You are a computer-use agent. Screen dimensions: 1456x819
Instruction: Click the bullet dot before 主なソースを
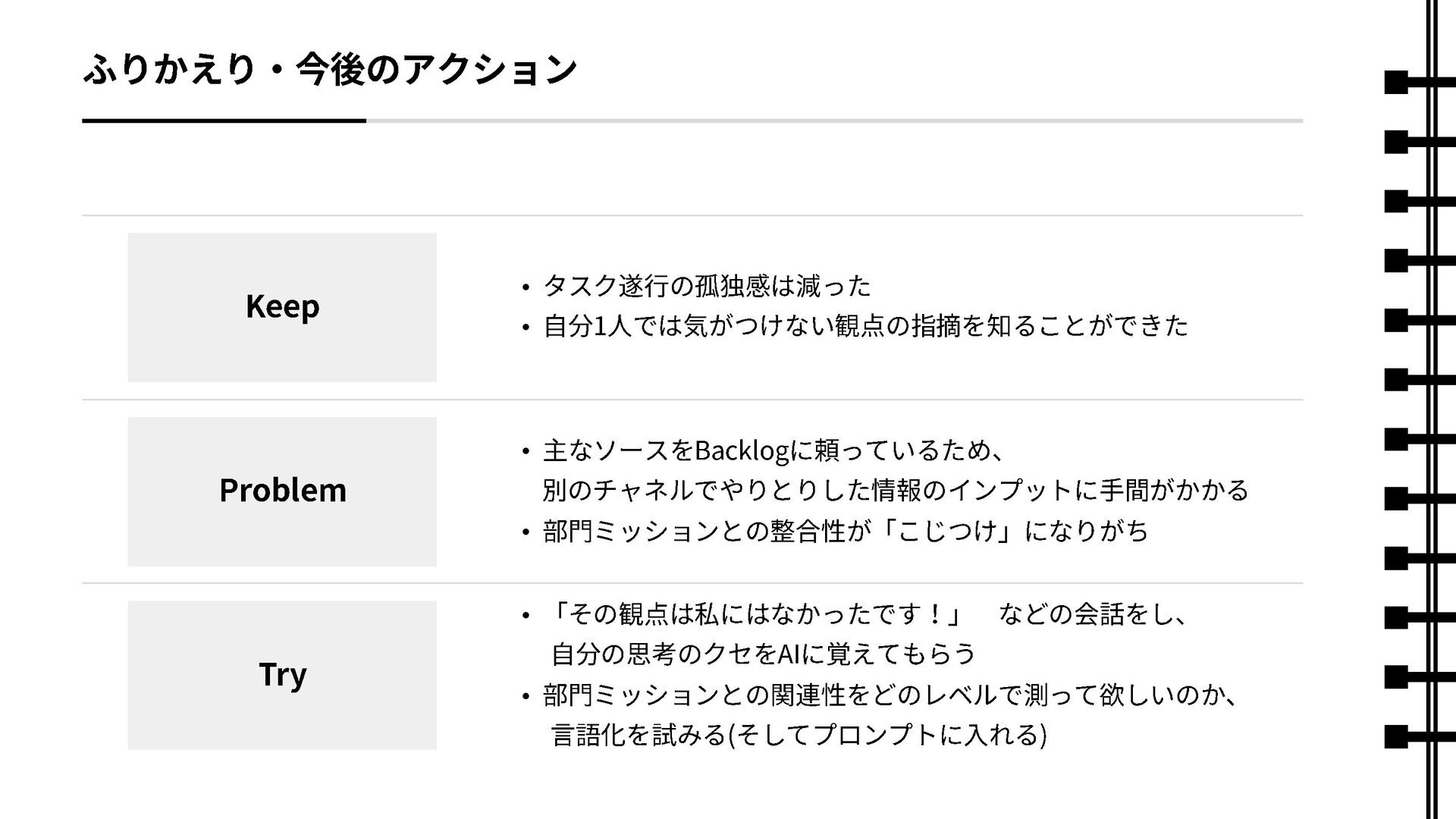pyautogui.click(x=524, y=453)
